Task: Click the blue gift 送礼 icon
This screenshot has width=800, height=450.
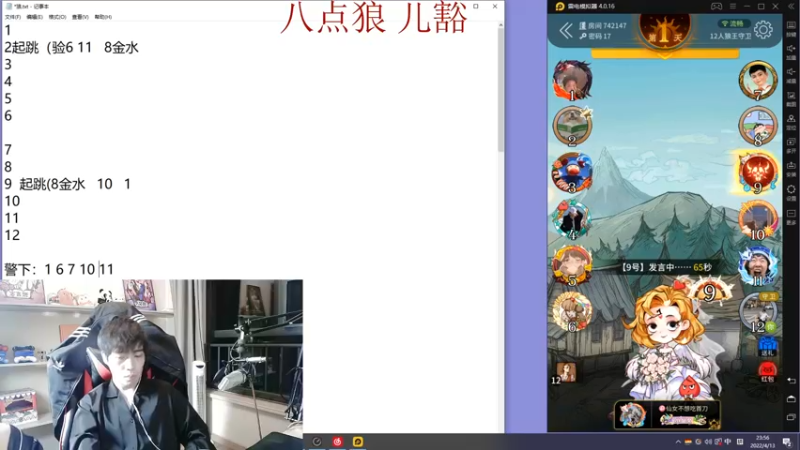Action: click(x=767, y=347)
